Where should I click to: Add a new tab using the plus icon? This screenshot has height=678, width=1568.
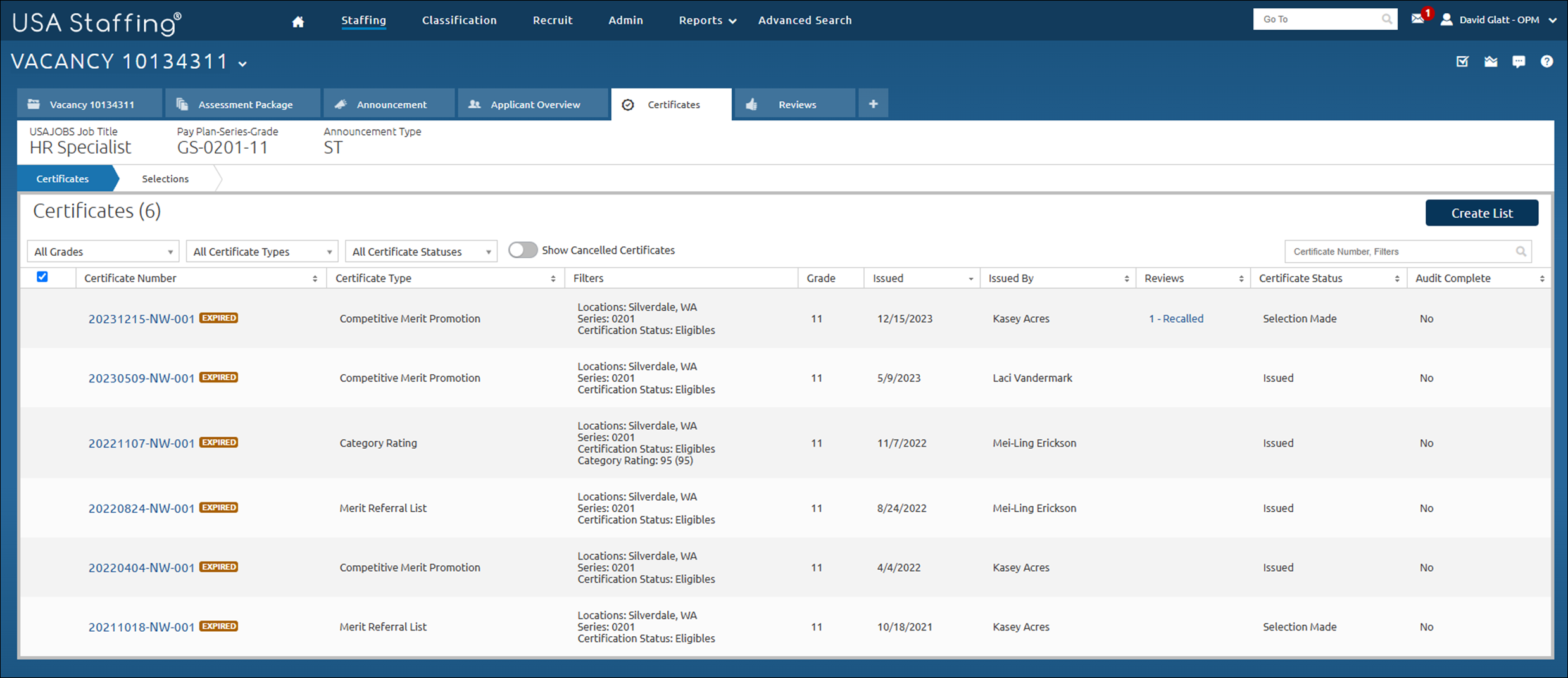873,103
